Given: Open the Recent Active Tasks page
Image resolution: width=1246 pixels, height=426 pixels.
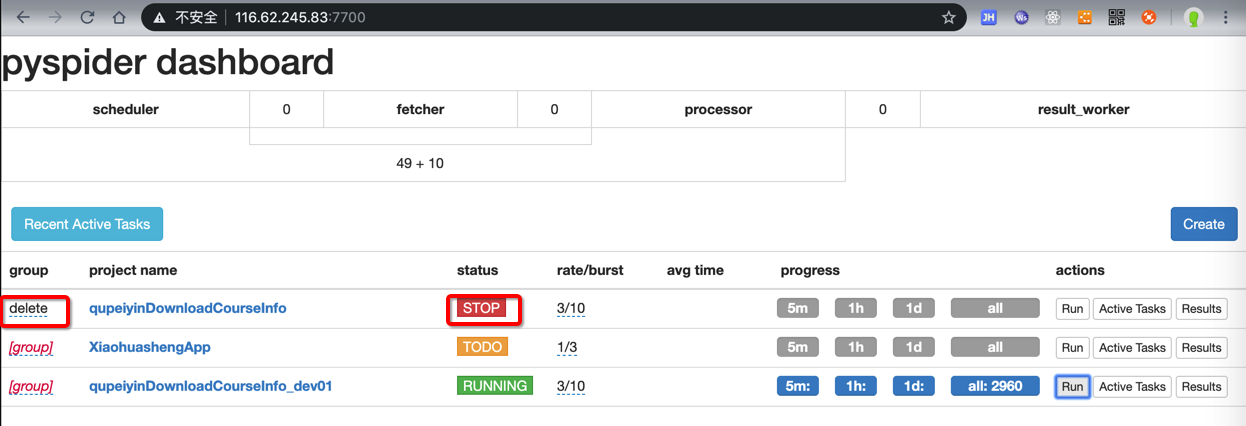Looking at the screenshot, I should tap(87, 224).
